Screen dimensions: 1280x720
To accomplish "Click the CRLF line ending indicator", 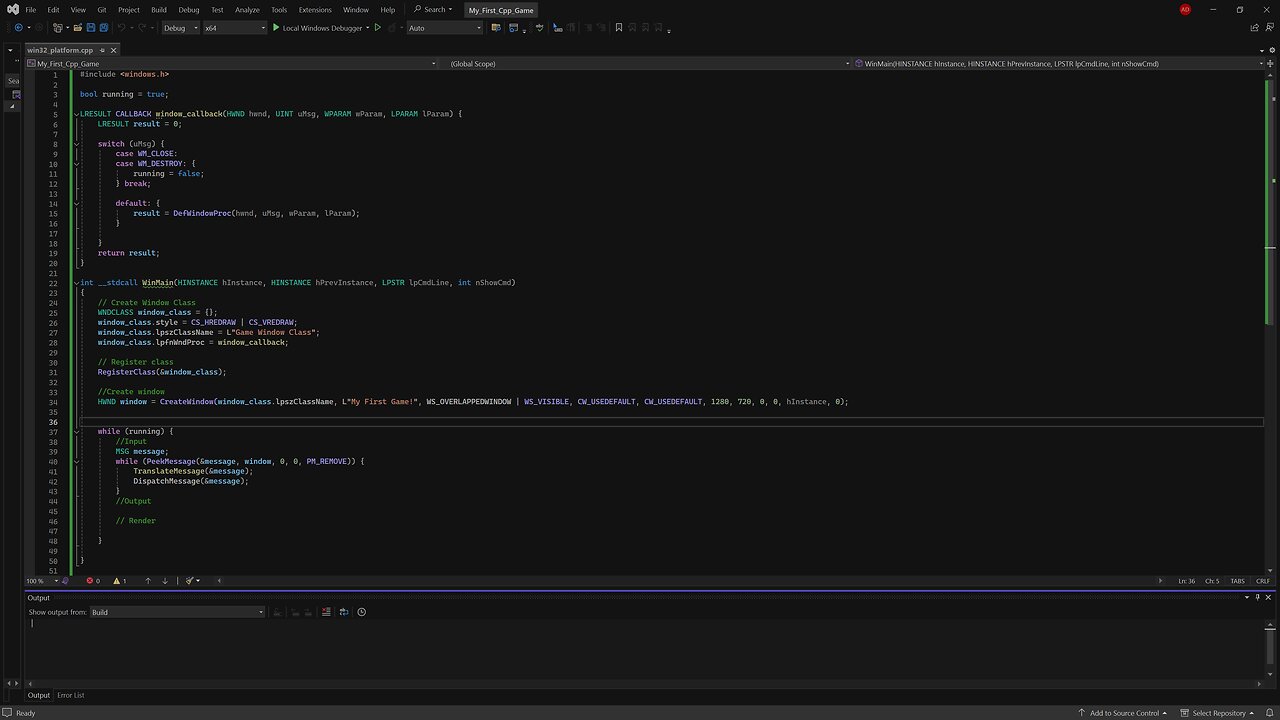I will point(1263,581).
